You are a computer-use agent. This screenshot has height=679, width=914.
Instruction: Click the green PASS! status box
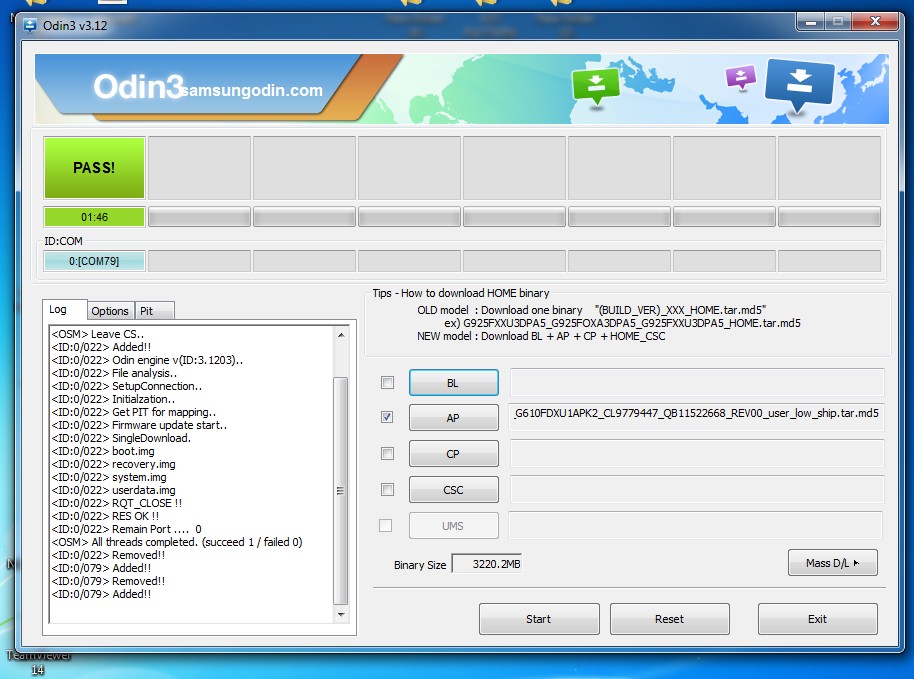[94, 168]
